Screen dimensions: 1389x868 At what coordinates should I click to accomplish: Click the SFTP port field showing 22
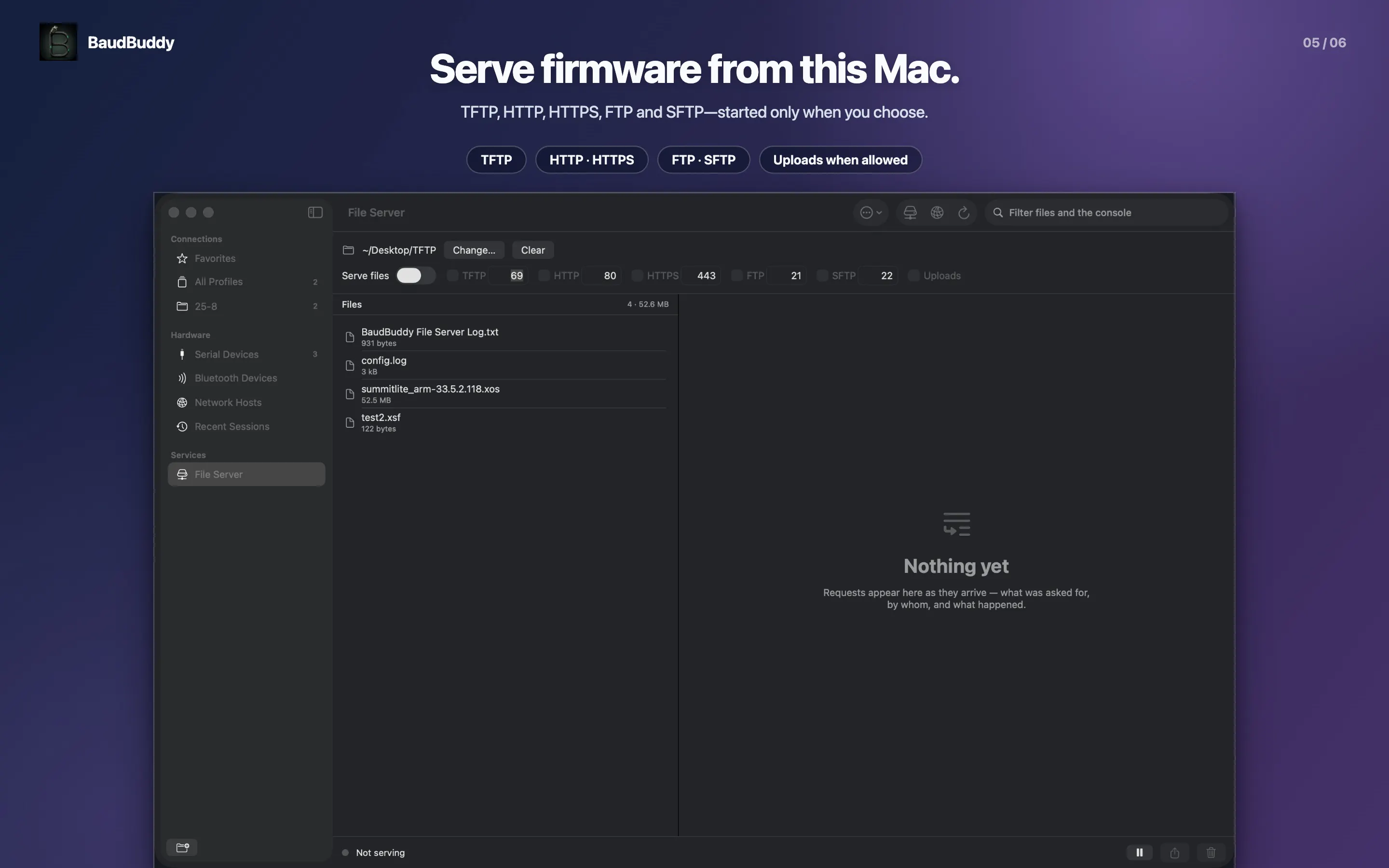click(x=878, y=275)
